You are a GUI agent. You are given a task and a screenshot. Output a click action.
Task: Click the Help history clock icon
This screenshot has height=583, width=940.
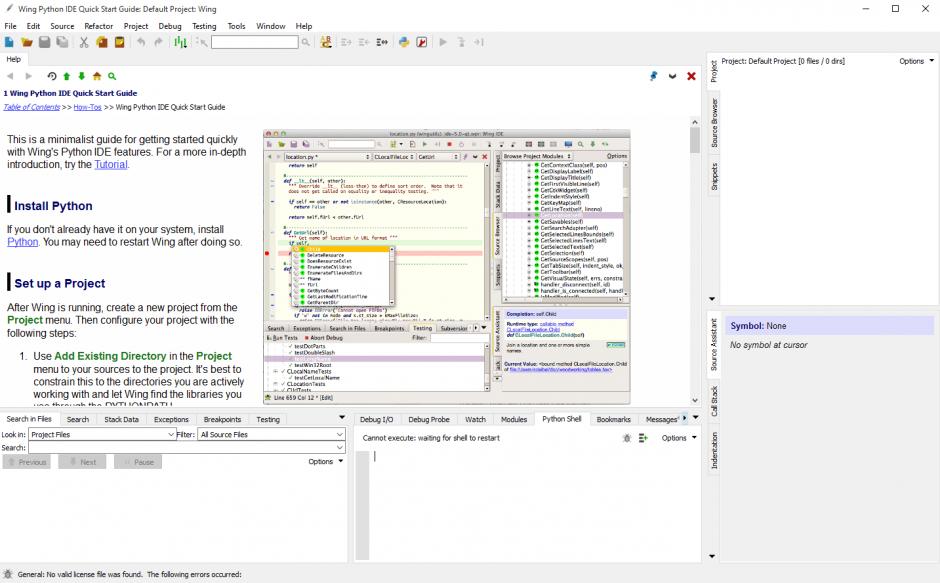pyautogui.click(x=52, y=76)
